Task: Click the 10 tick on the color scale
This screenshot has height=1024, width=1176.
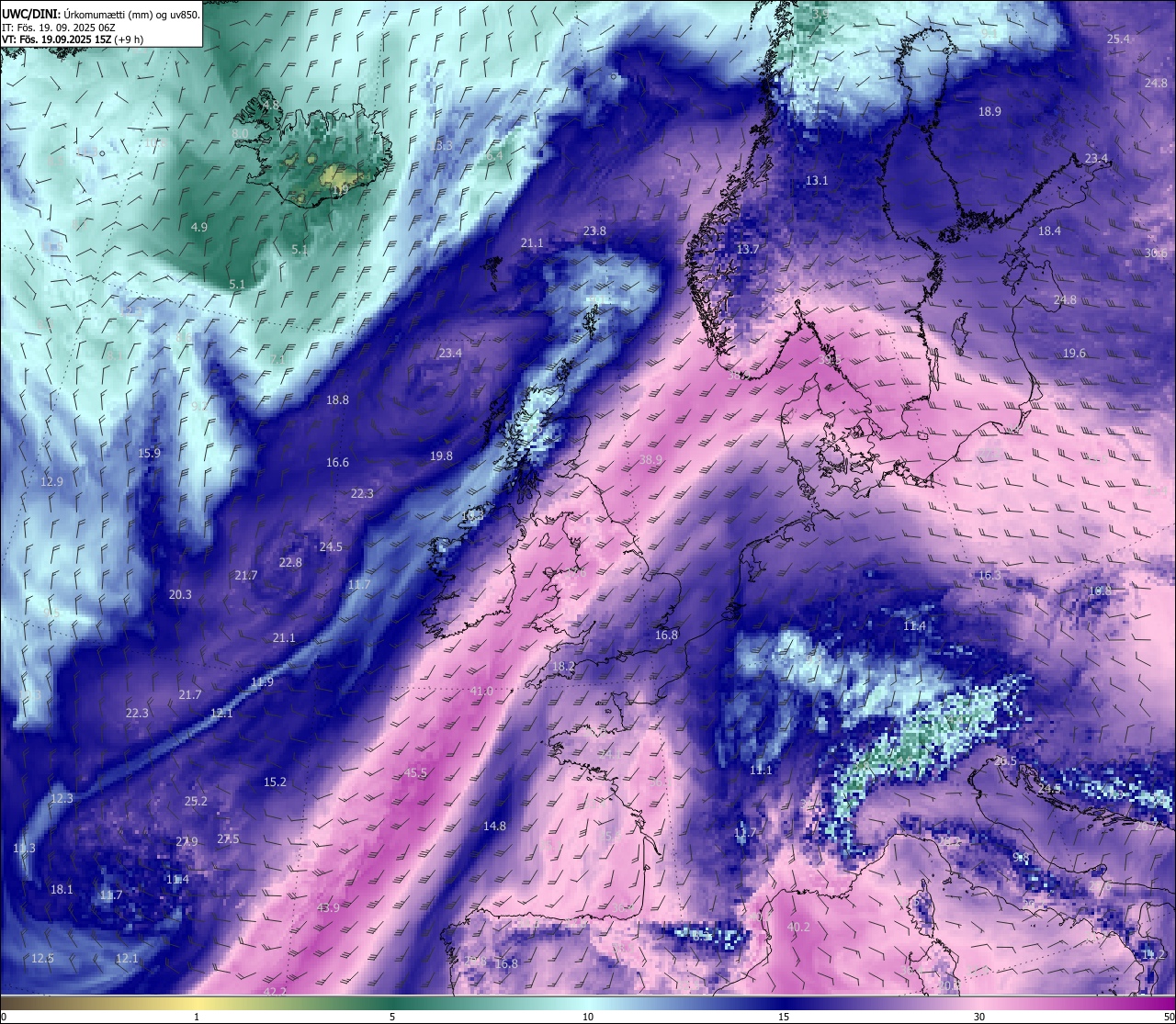Action: pos(588,1017)
